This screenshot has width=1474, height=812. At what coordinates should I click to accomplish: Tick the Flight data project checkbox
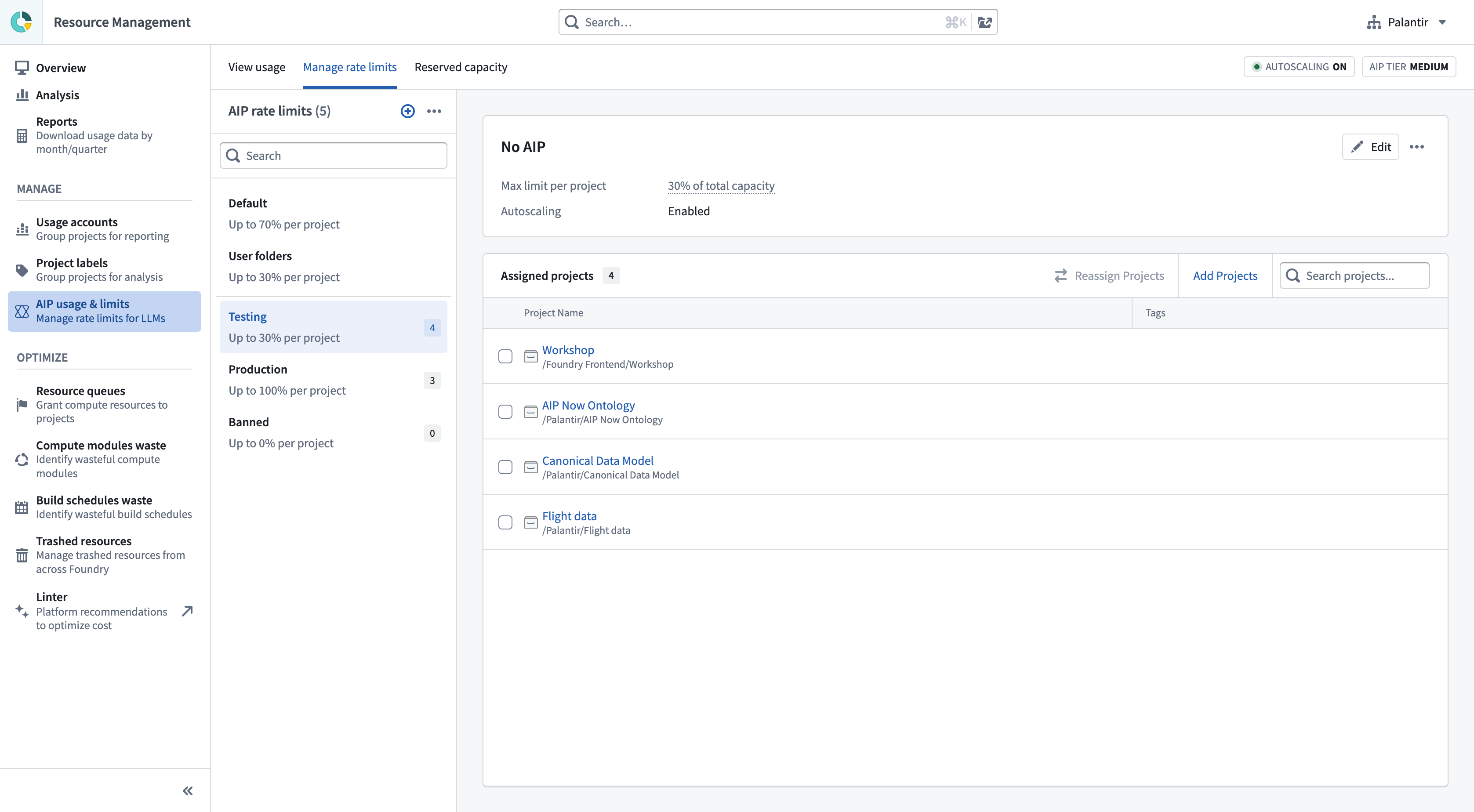tap(505, 523)
